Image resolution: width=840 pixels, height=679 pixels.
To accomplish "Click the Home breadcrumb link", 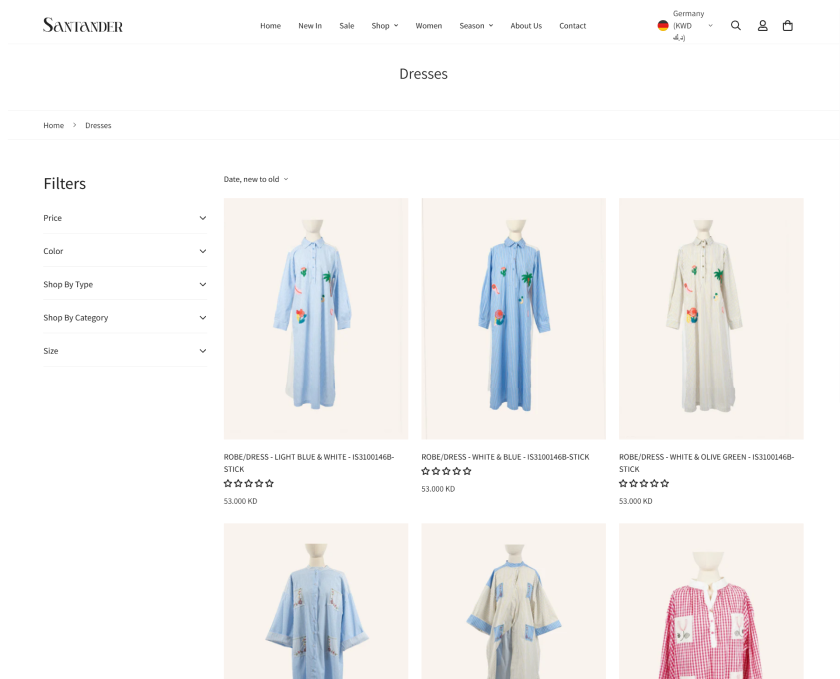I will tap(53, 125).
